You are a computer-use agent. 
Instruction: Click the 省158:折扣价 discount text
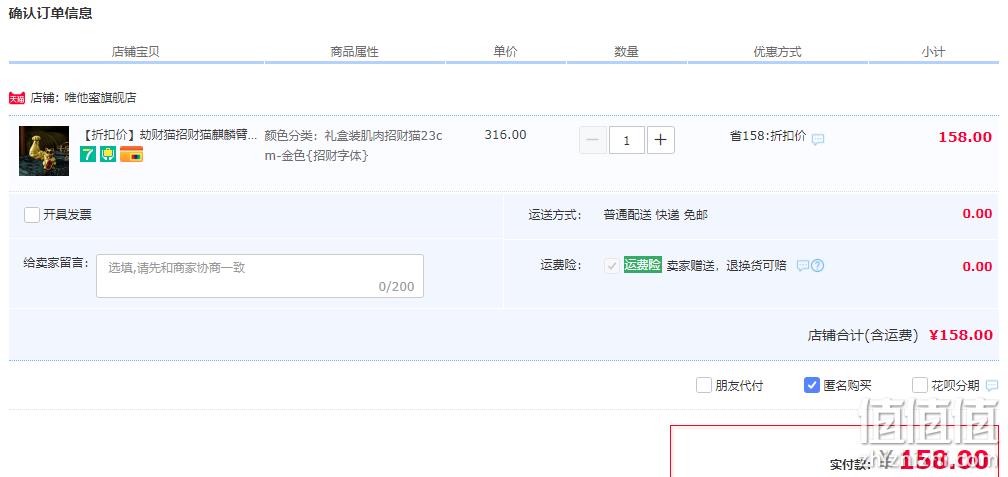click(768, 136)
